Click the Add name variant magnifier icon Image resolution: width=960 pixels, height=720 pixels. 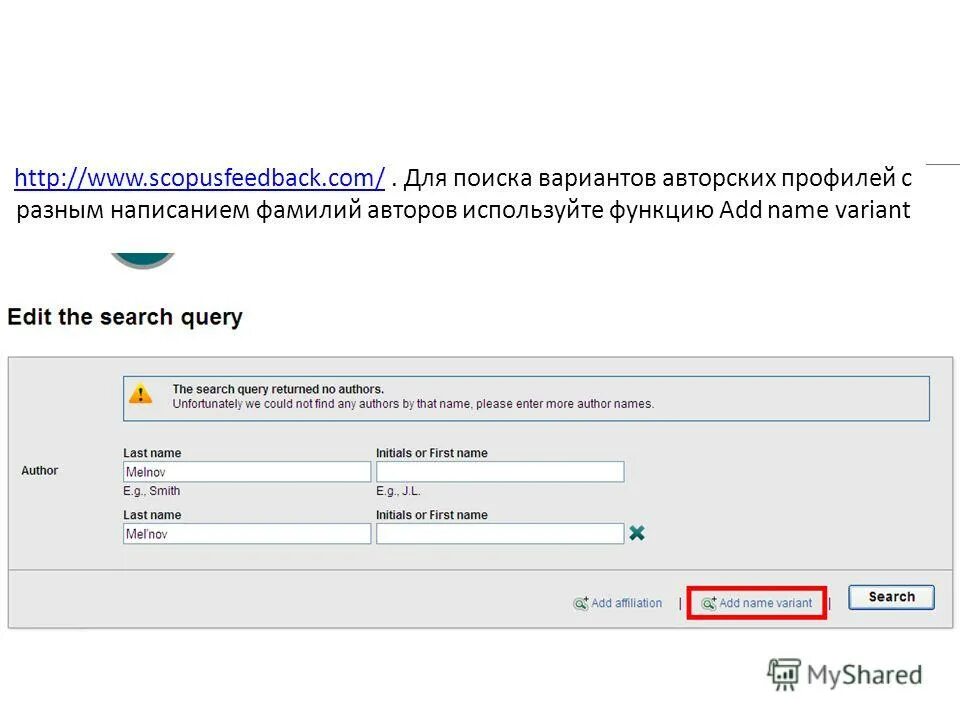pos(710,603)
